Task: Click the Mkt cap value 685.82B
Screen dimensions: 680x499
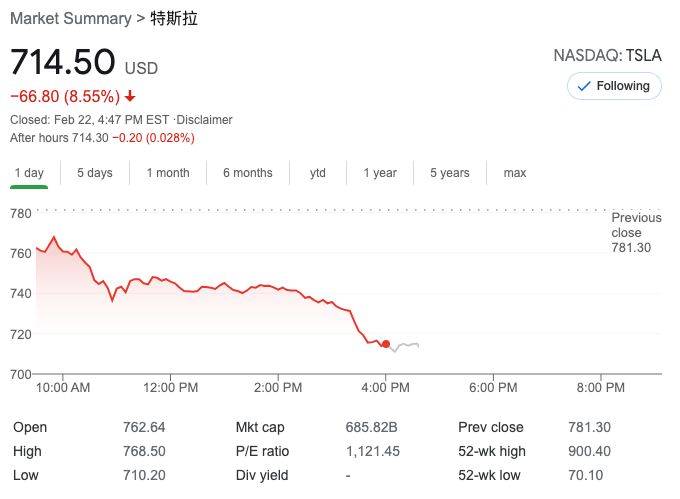Action: tap(371, 427)
